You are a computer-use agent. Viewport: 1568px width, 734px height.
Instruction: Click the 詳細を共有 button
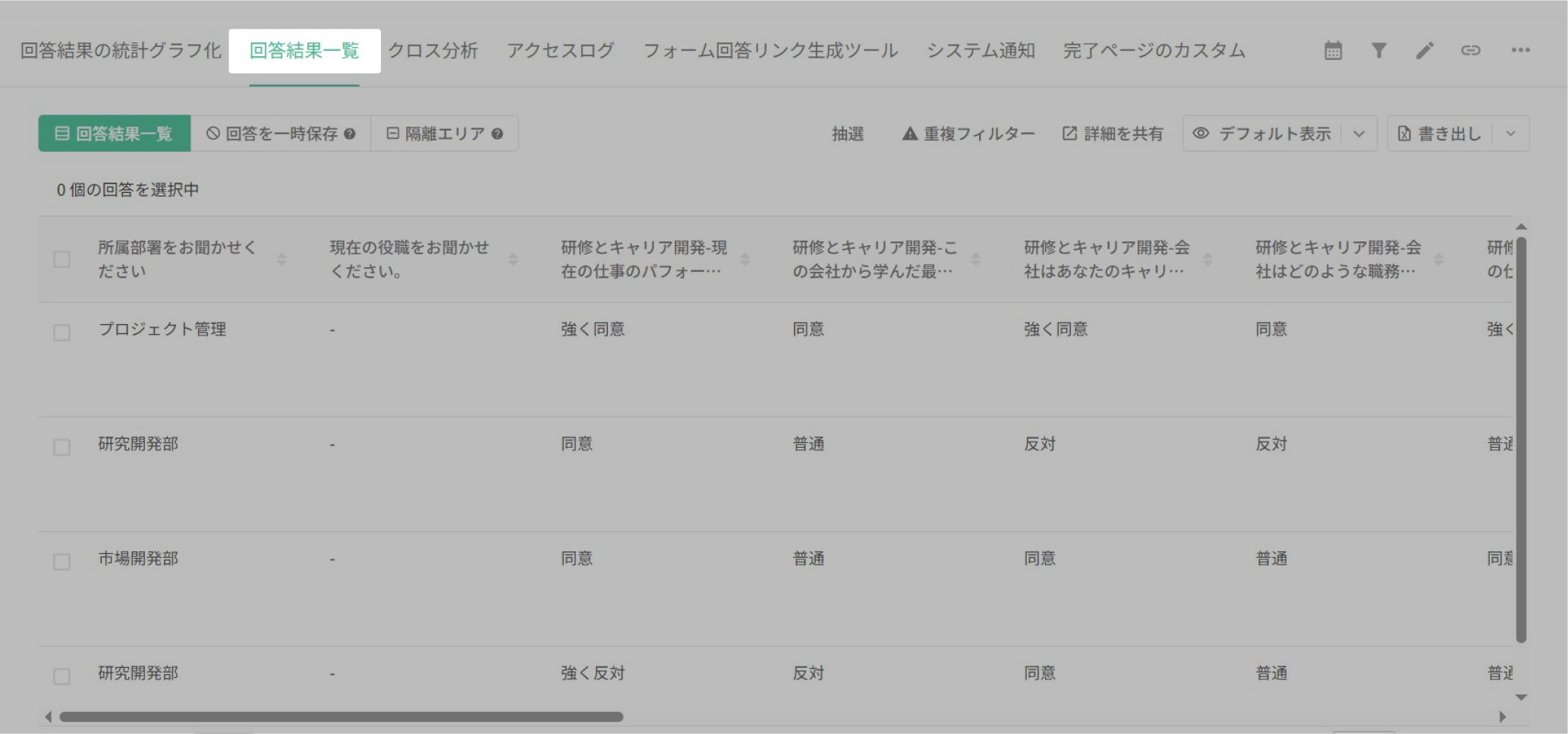point(1113,134)
